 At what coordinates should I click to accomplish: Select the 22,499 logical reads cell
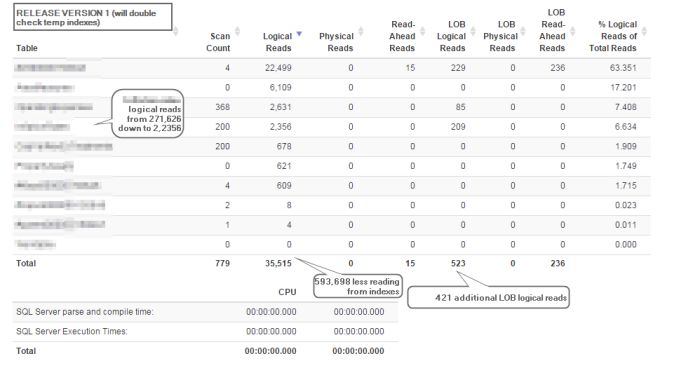(x=278, y=68)
